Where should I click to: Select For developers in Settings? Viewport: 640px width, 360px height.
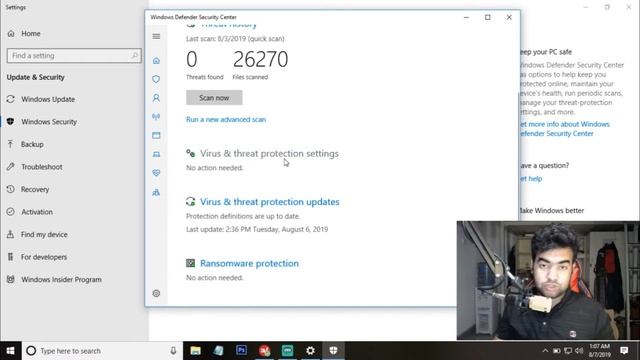pos(44,257)
